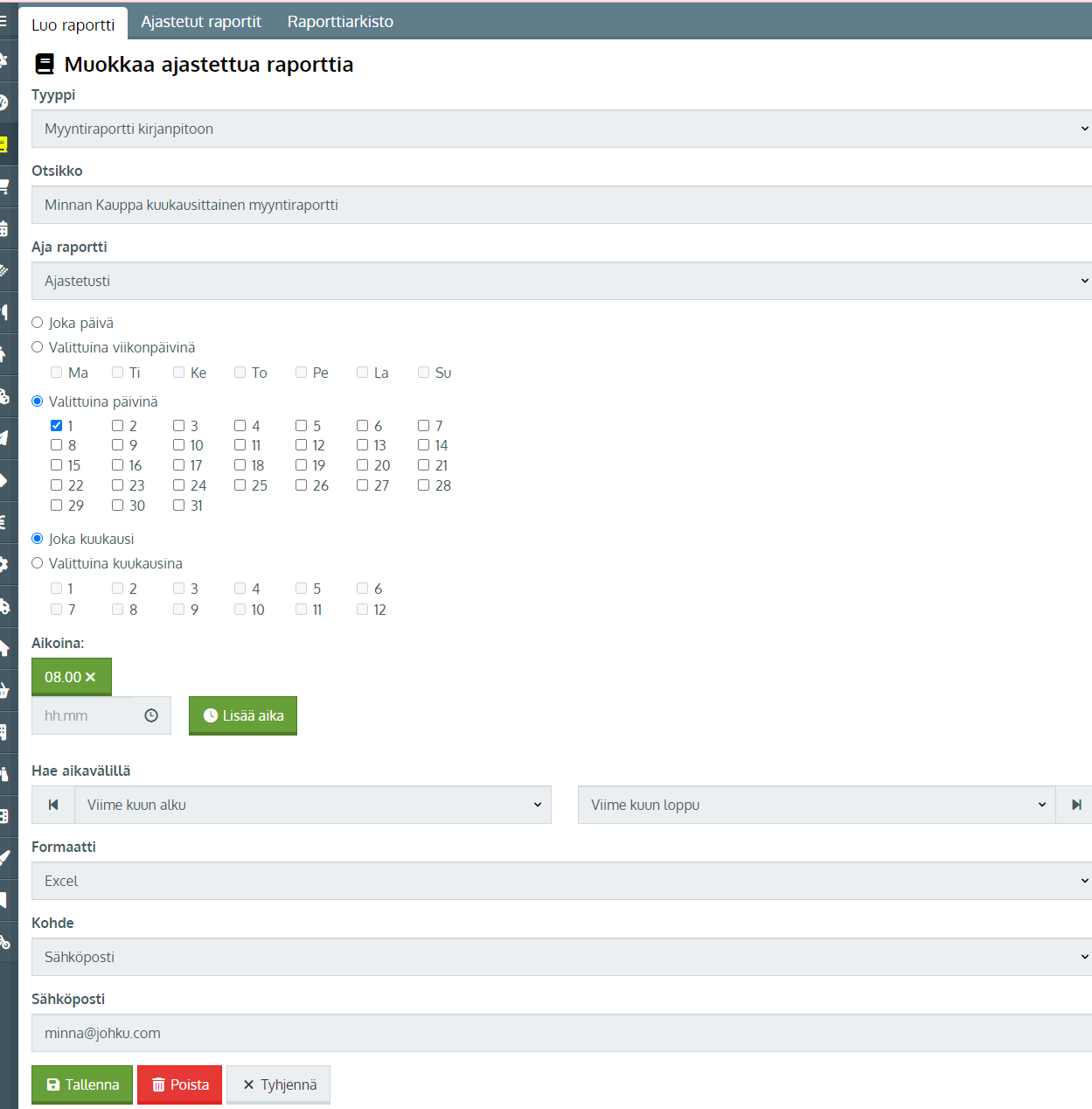Open the Kohde Sähköposti dropdown
The image size is (1092, 1109).
[x=561, y=957]
